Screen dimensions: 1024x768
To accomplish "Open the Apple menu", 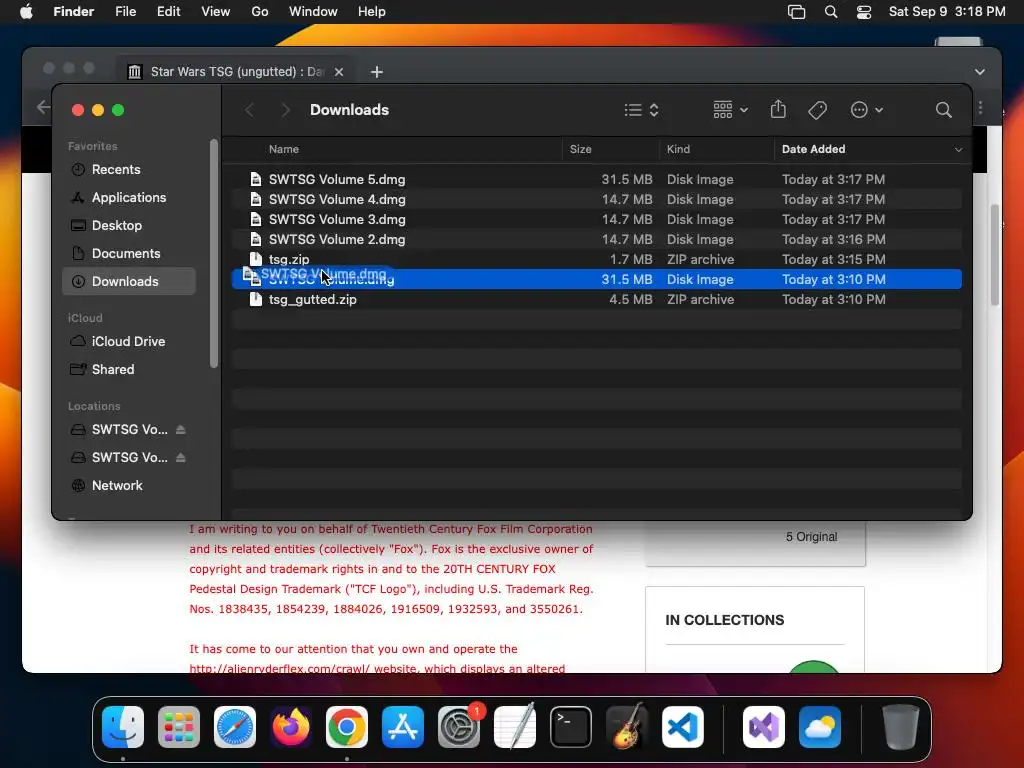I will 26,11.
